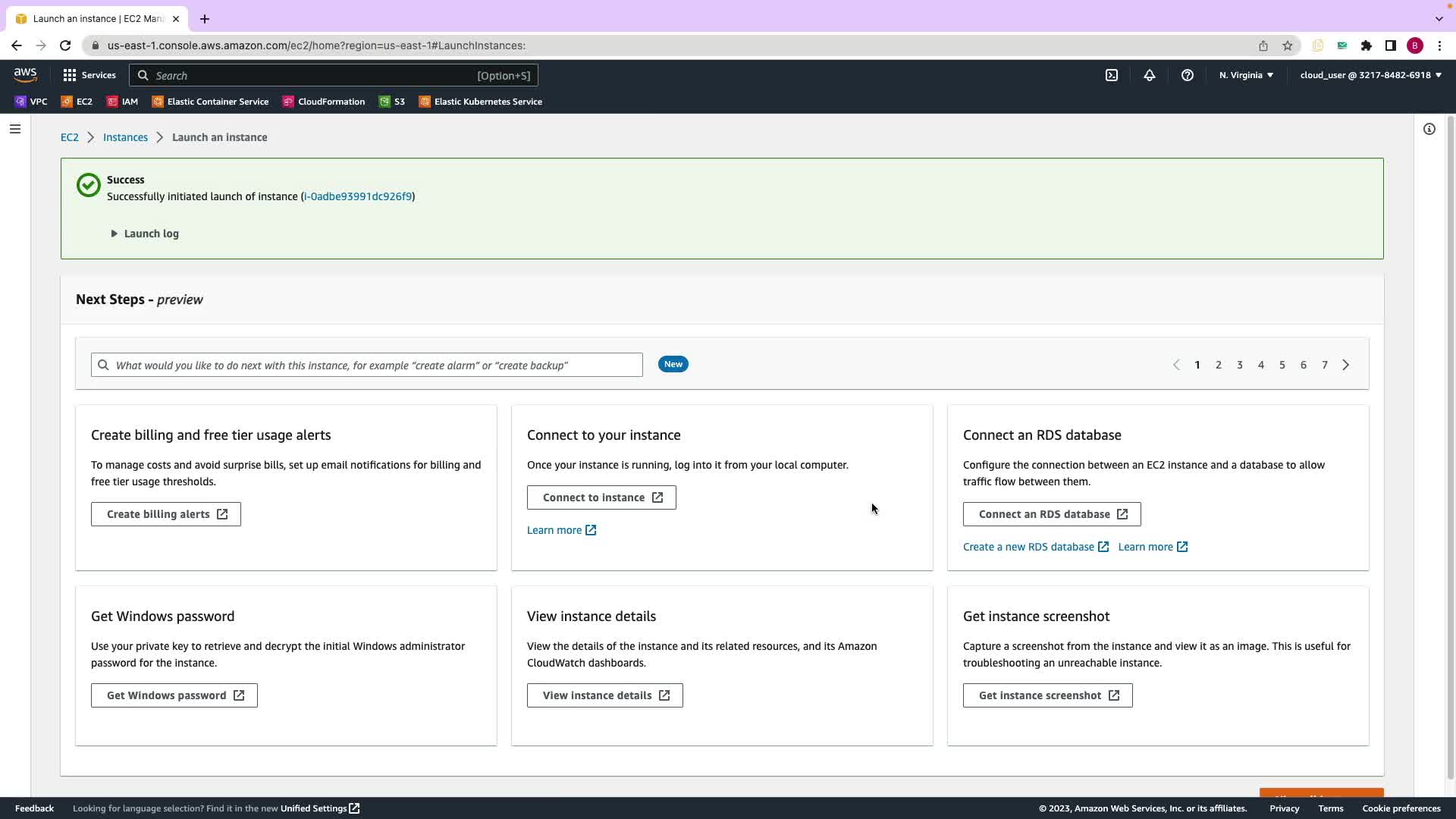Open the S3 shortcut in favorites bar
Viewport: 1456px width, 819px height.
click(392, 102)
